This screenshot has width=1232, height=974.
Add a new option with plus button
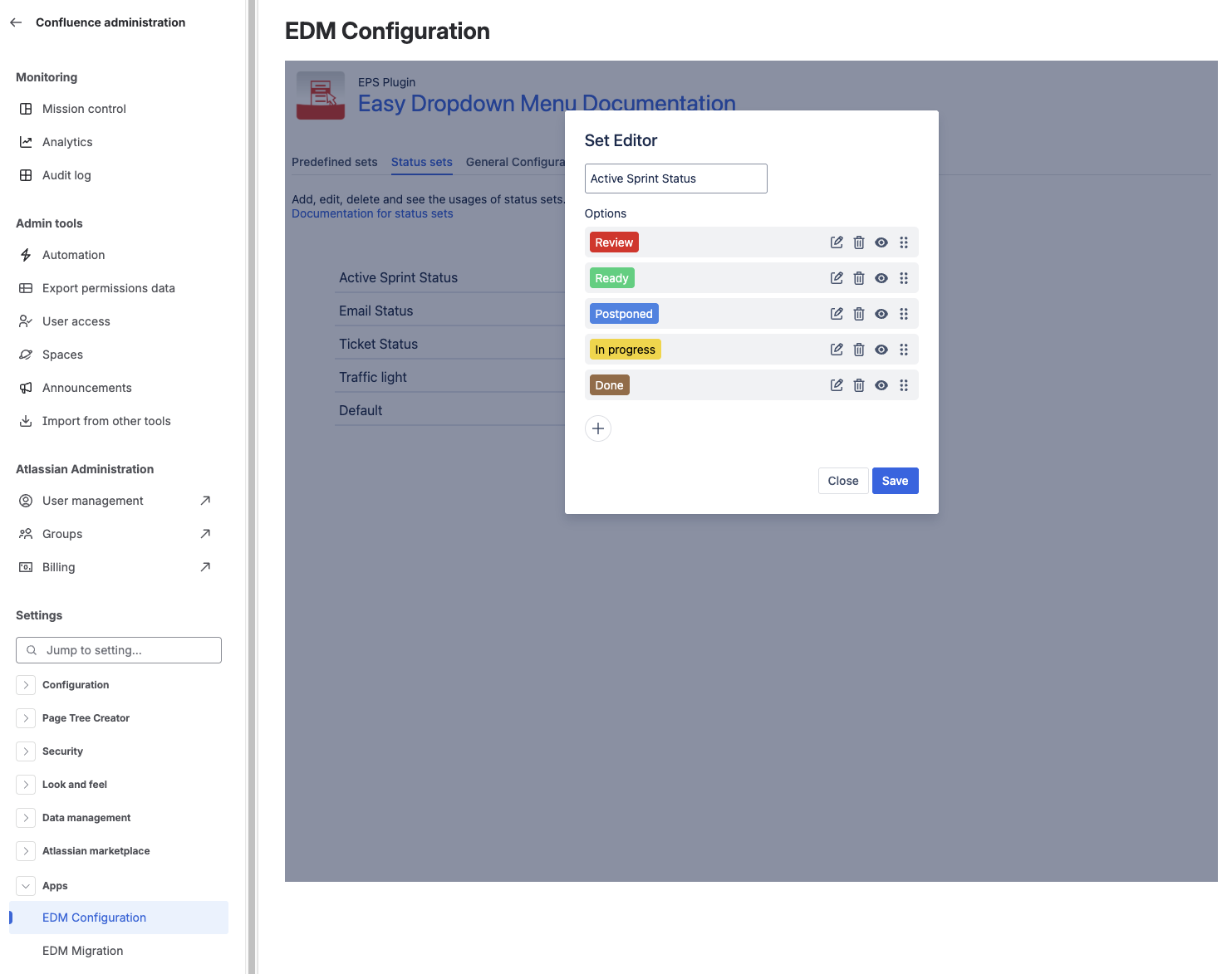tap(598, 428)
